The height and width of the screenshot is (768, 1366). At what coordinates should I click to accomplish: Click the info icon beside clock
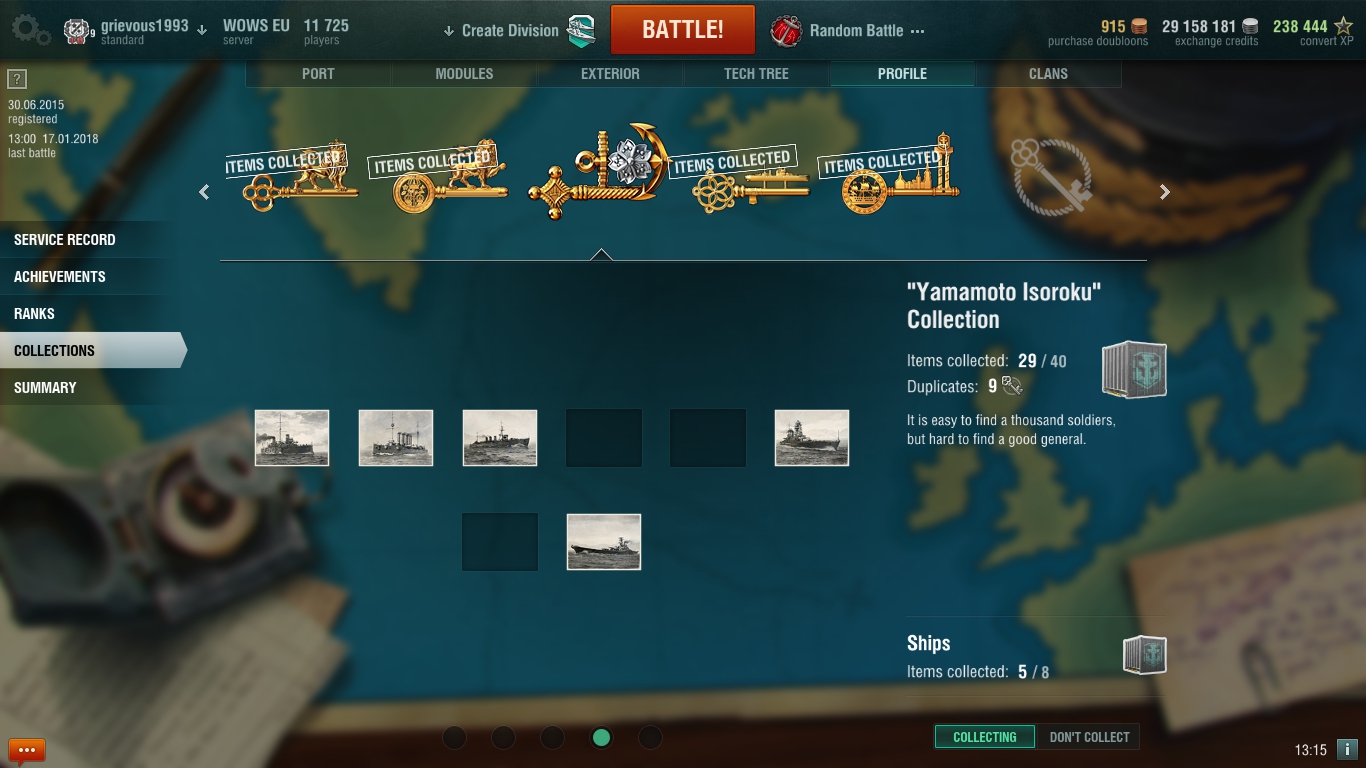coord(1347,749)
